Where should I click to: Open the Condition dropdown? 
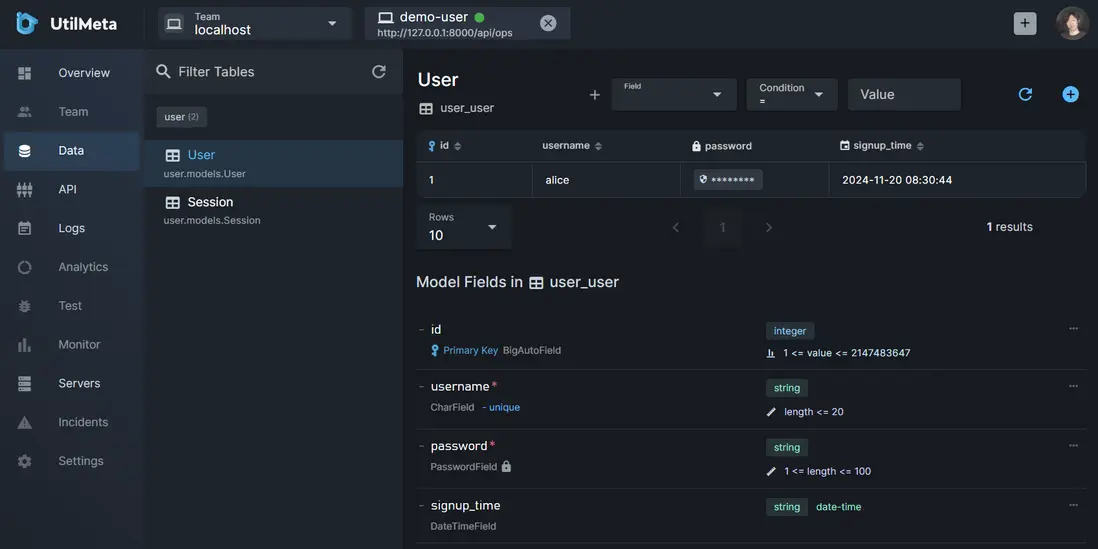pyautogui.click(x=792, y=95)
